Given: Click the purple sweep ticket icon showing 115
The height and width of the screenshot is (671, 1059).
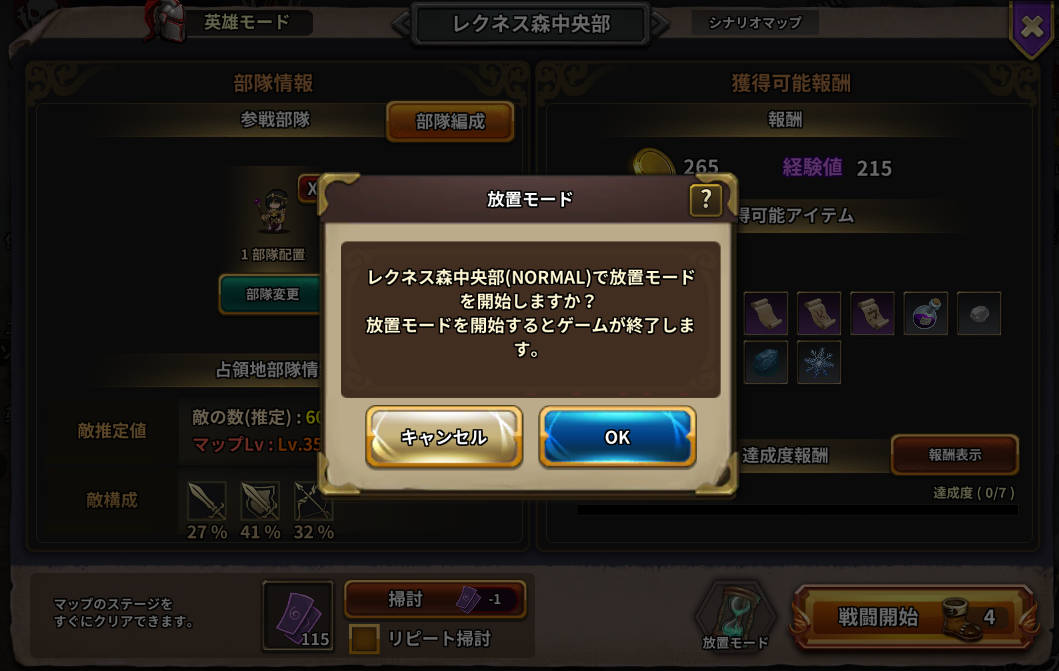Looking at the screenshot, I should pyautogui.click(x=298, y=616).
